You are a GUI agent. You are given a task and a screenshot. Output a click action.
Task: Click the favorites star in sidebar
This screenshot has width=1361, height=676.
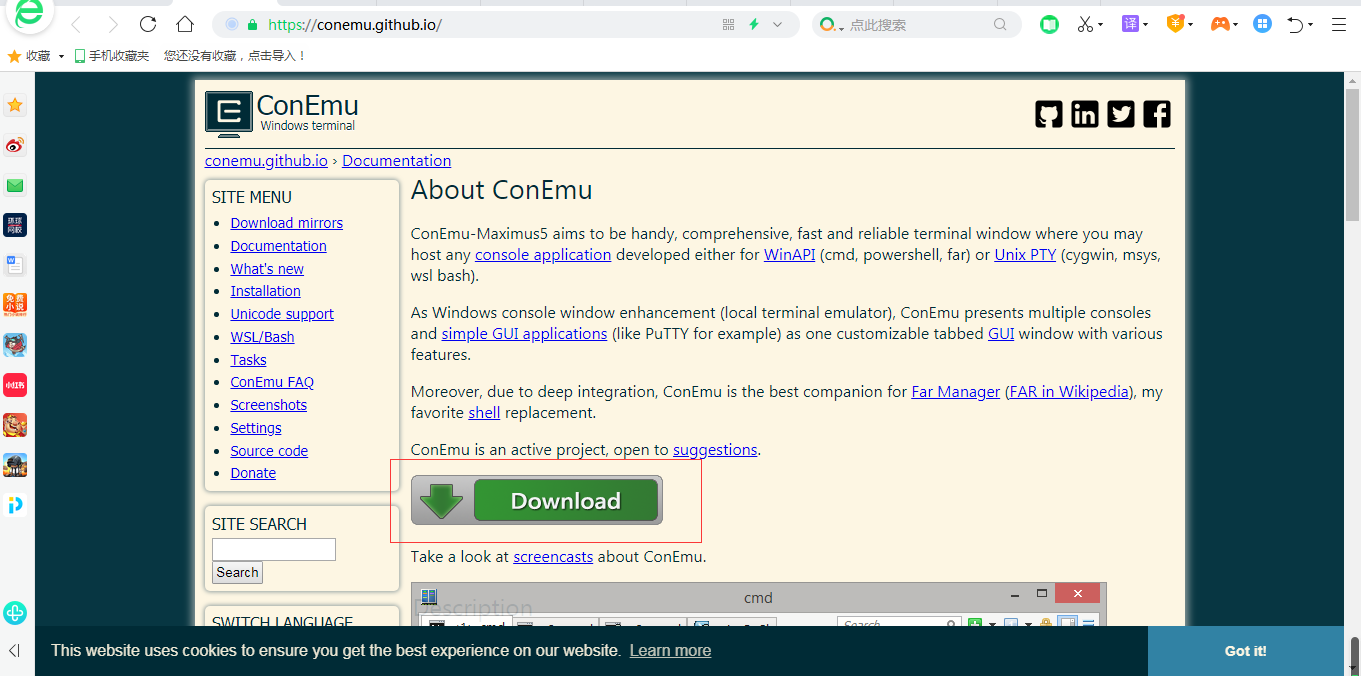[15, 105]
